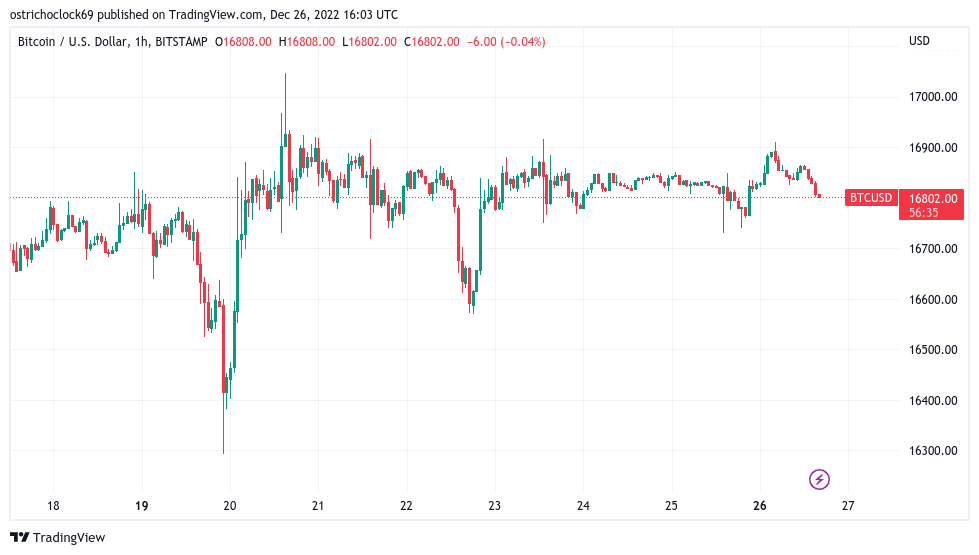Image resolution: width=979 pixels, height=555 pixels.
Task: Click the 1h timeframe label in header
Action: point(142,42)
